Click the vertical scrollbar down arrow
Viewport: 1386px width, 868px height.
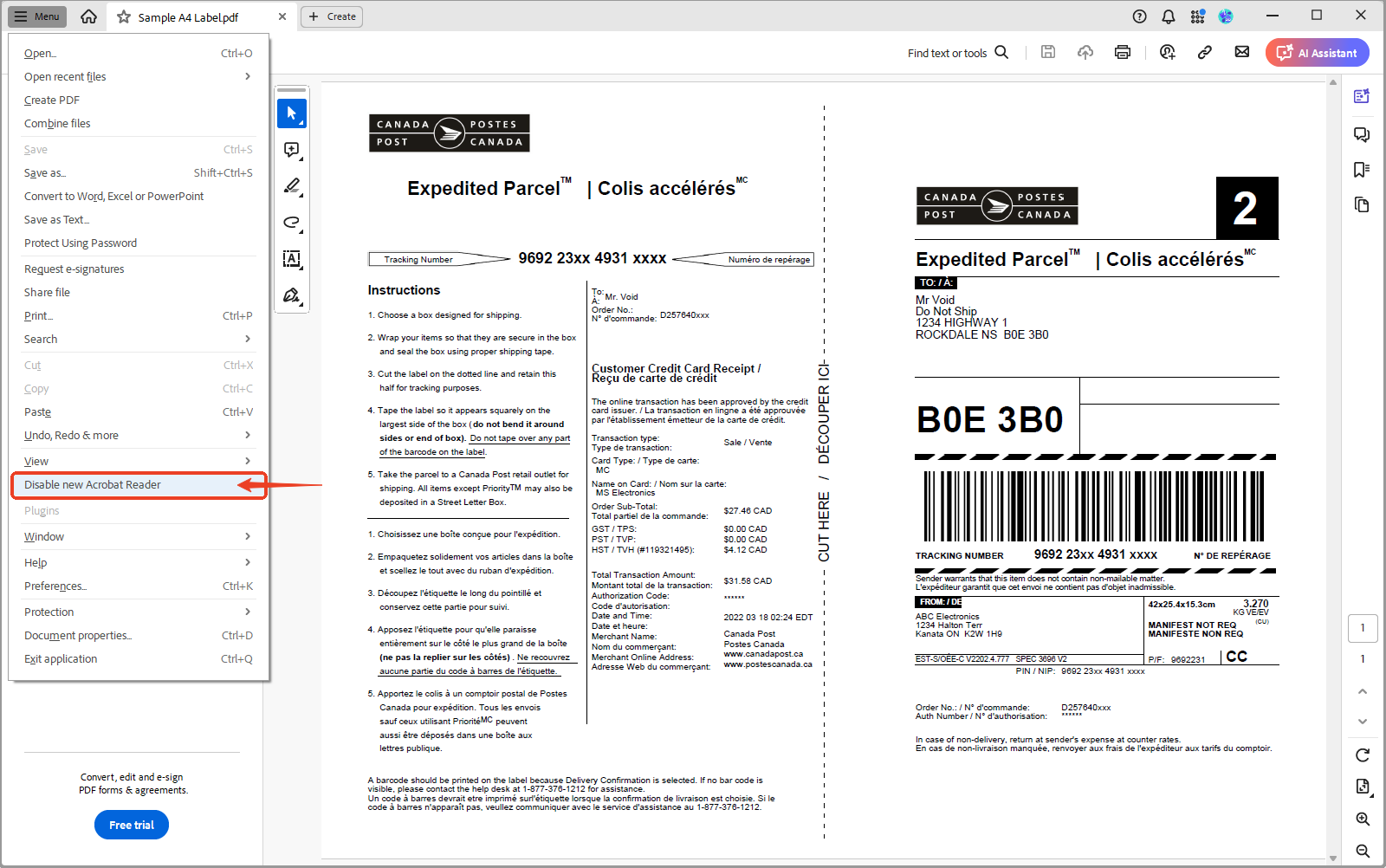pyautogui.click(x=1333, y=858)
